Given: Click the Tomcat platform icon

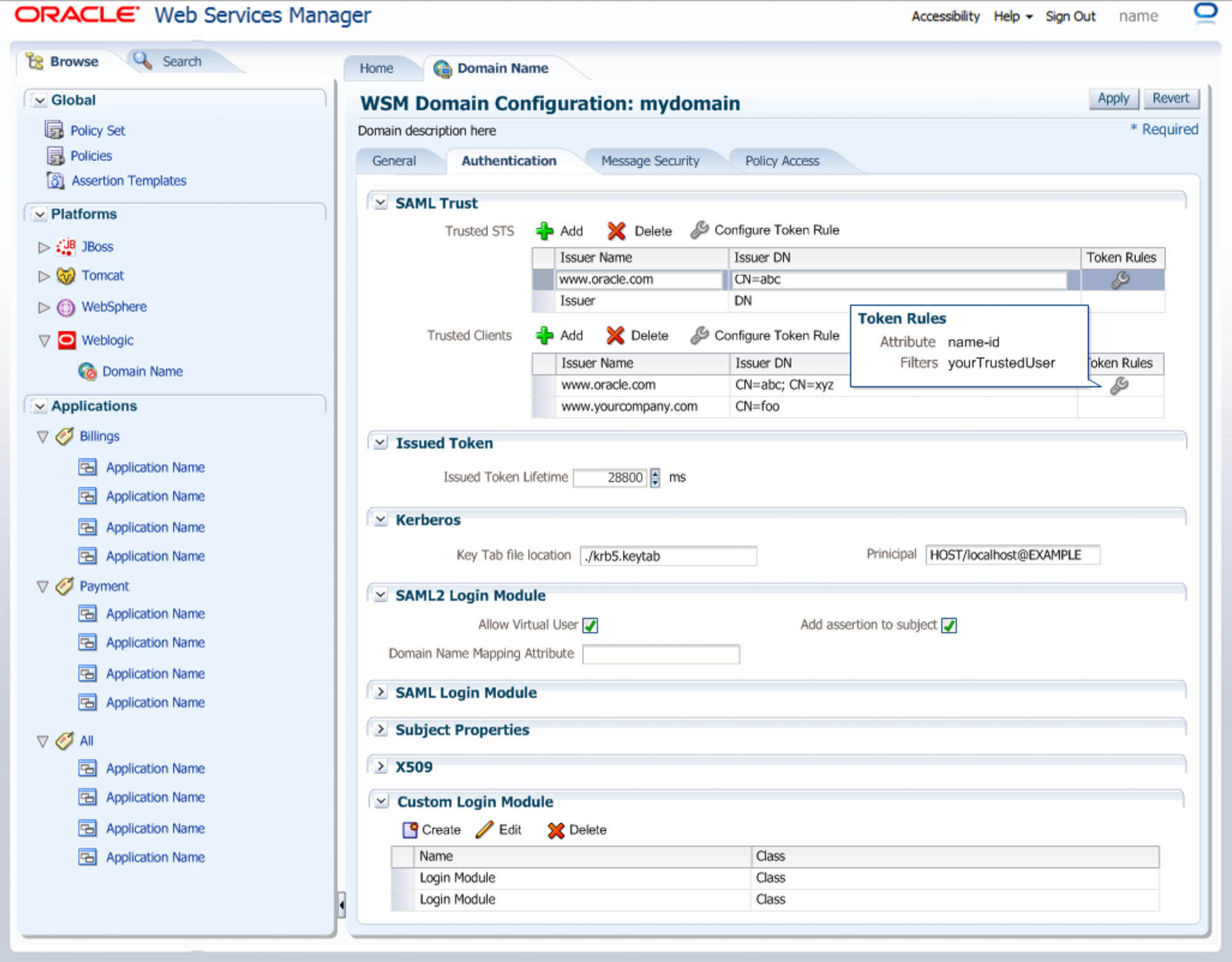Looking at the screenshot, I should 66,275.
